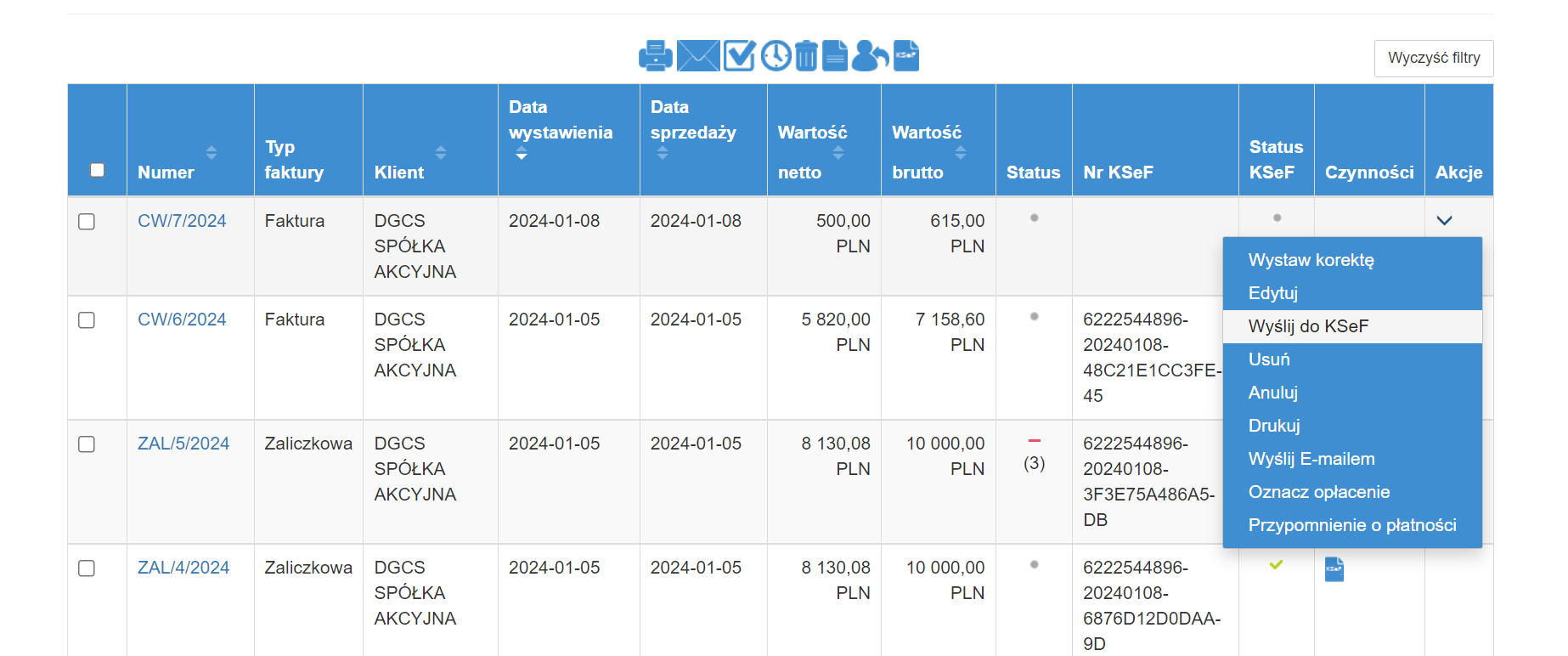Toggle the select-all checkbox in table header
The image size is (1568, 656).
(98, 170)
